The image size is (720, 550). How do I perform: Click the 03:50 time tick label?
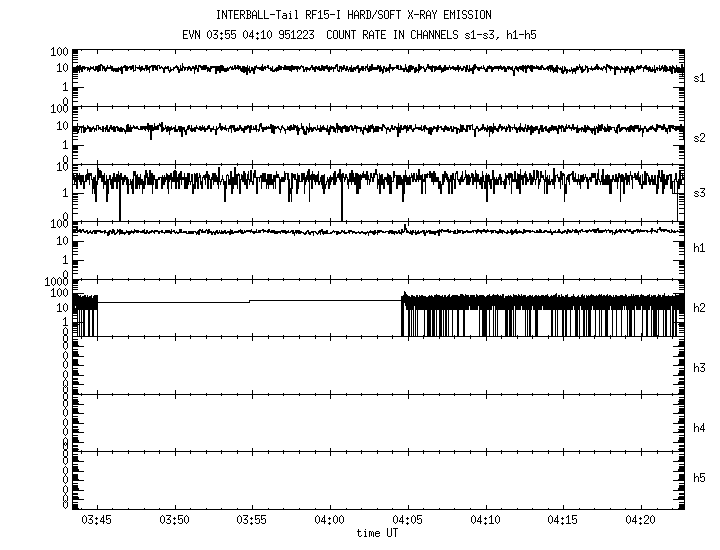click(174, 521)
